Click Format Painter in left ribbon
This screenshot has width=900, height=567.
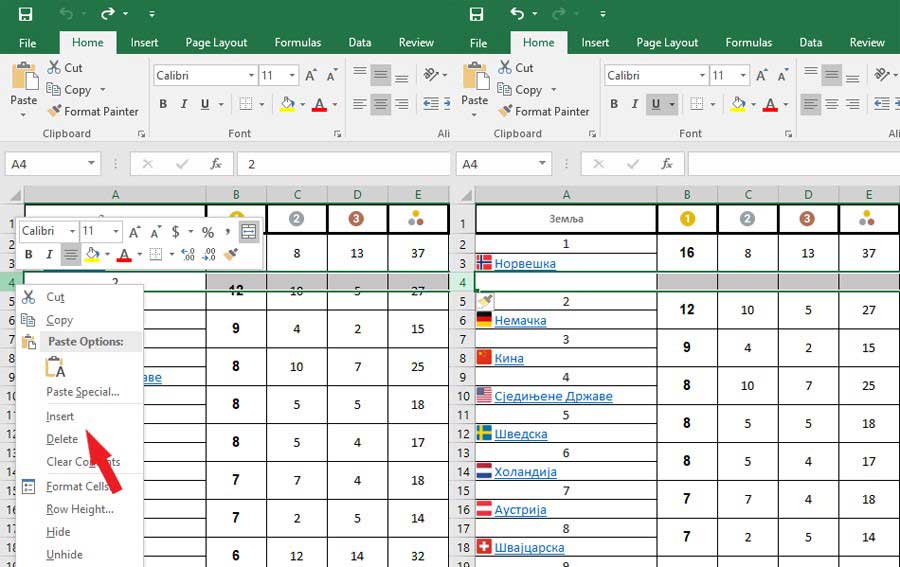pyautogui.click(x=94, y=111)
